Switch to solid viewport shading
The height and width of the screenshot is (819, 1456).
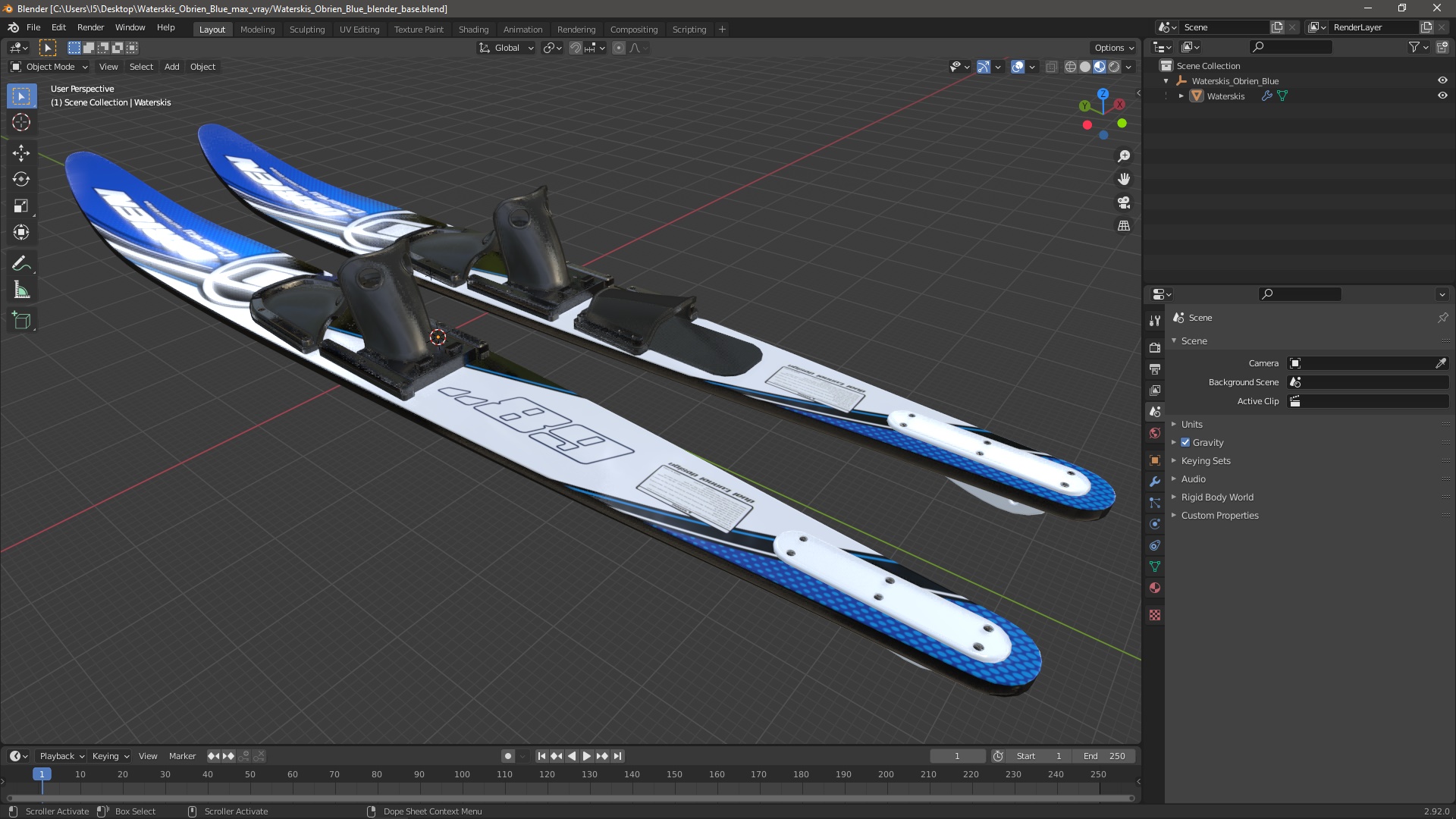(1085, 67)
